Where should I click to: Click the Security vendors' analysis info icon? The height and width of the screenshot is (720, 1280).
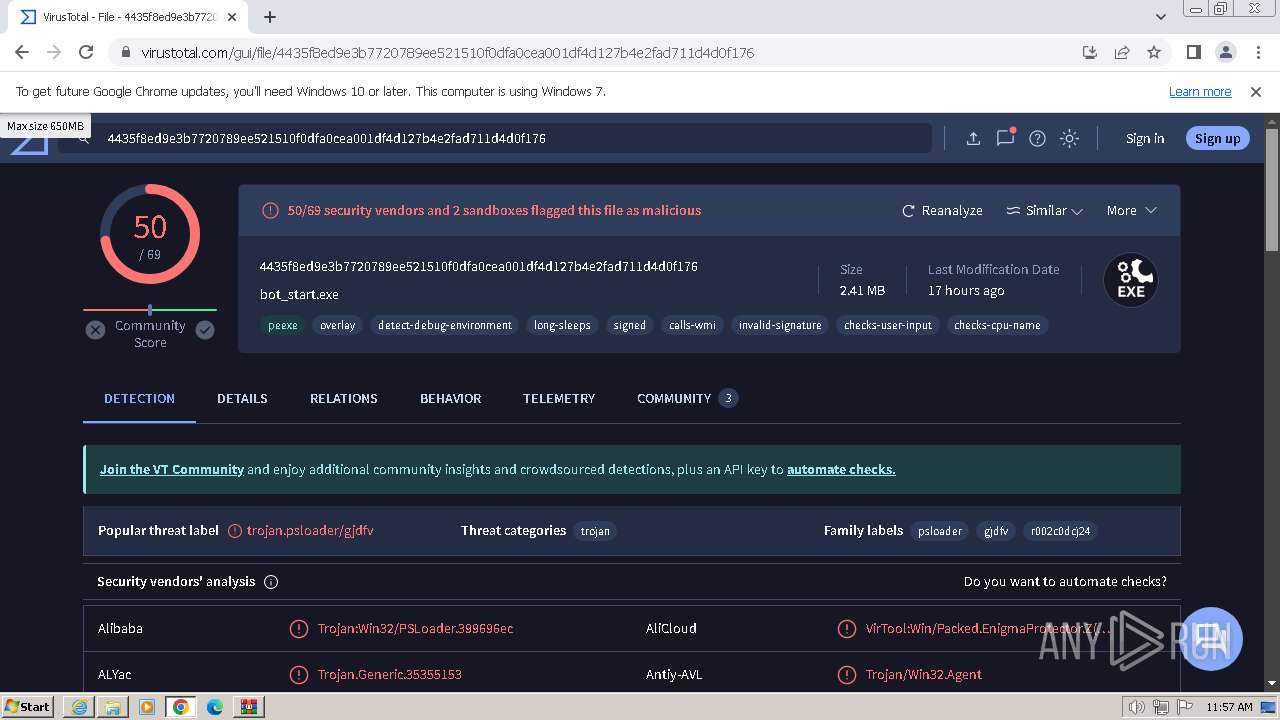(271, 582)
